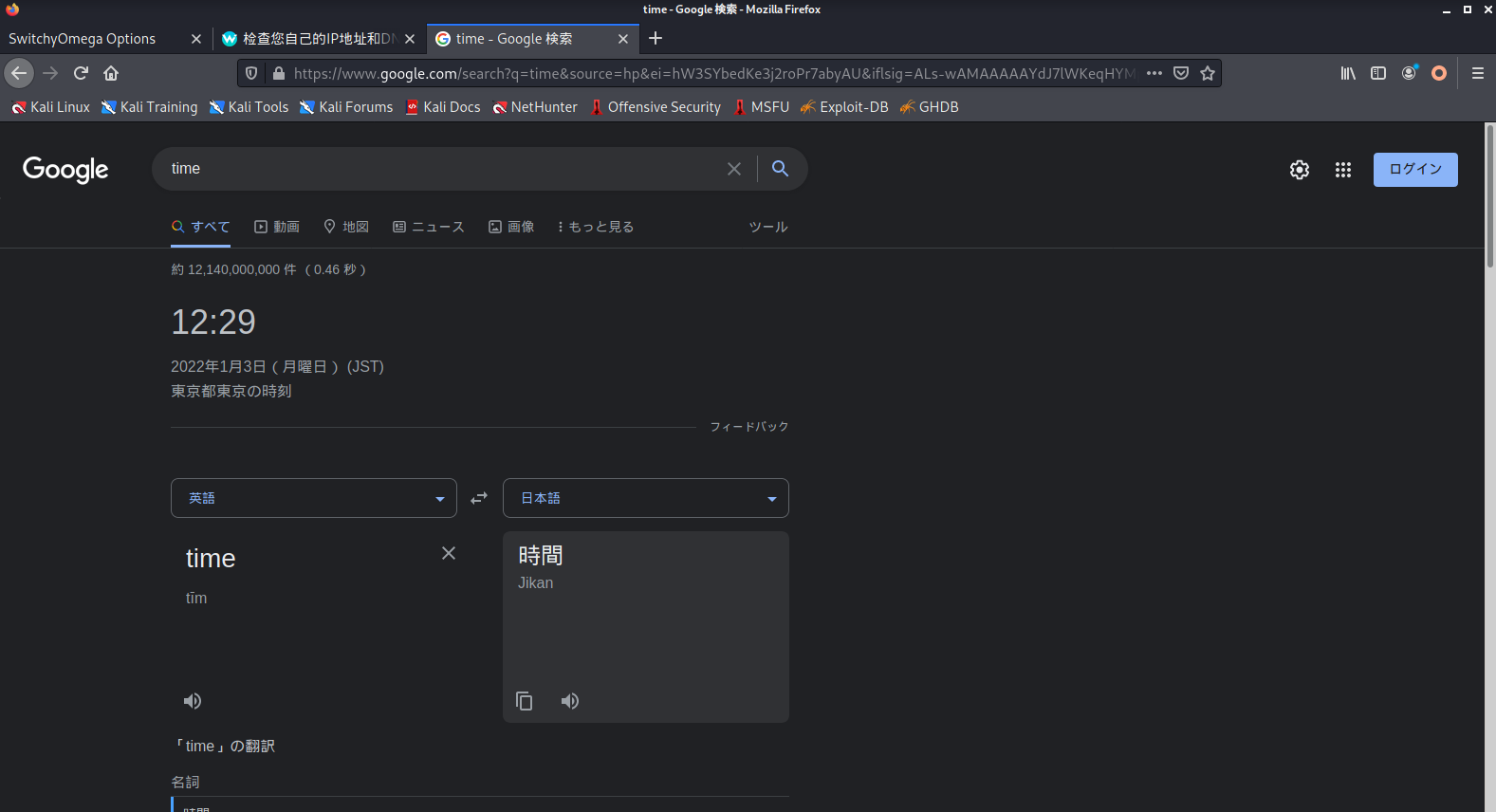The image size is (1496, 812).
Task: Open Kali Forums bookmark
Action: coord(346,107)
